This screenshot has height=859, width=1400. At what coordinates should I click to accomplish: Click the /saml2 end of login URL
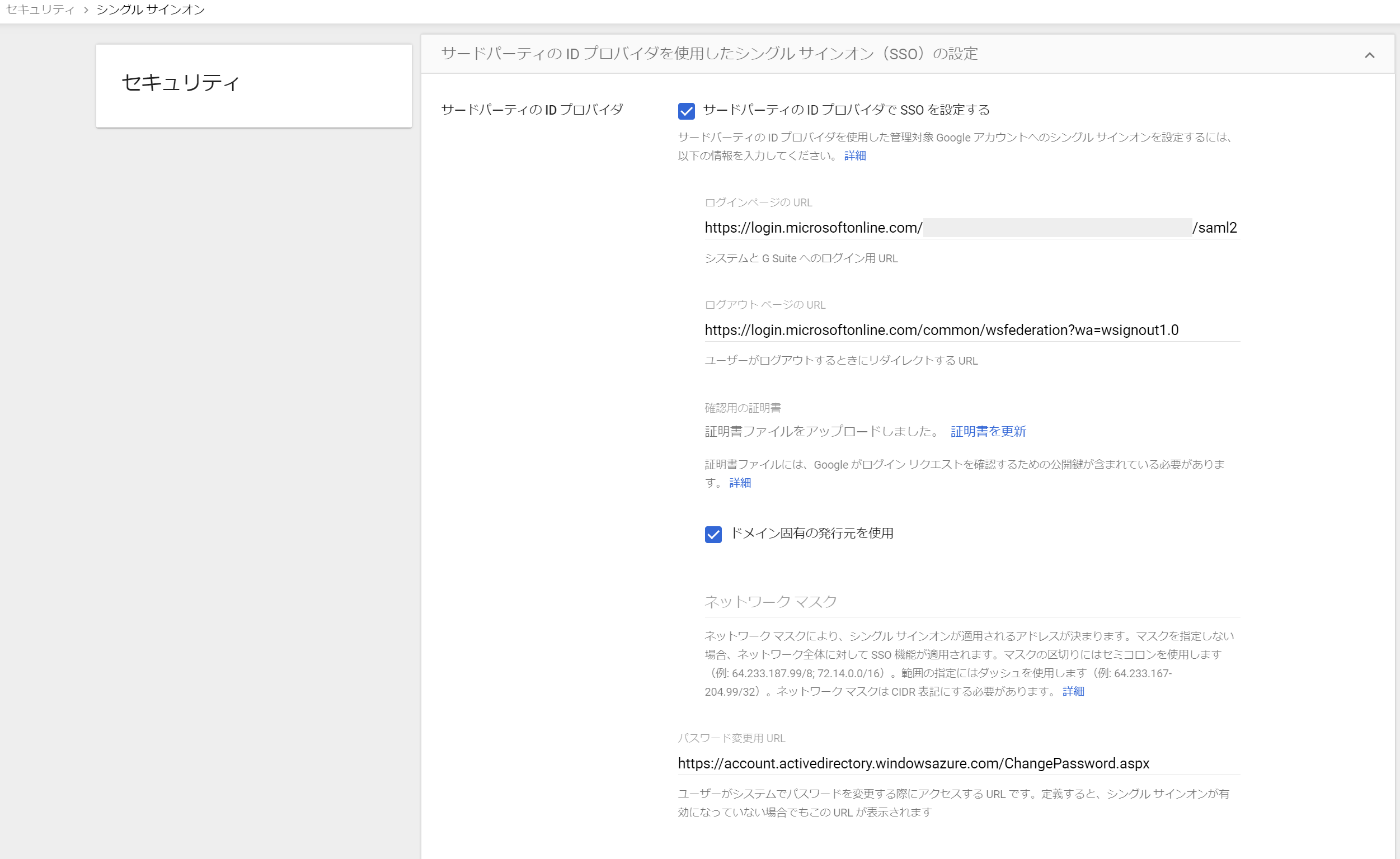(x=1215, y=228)
